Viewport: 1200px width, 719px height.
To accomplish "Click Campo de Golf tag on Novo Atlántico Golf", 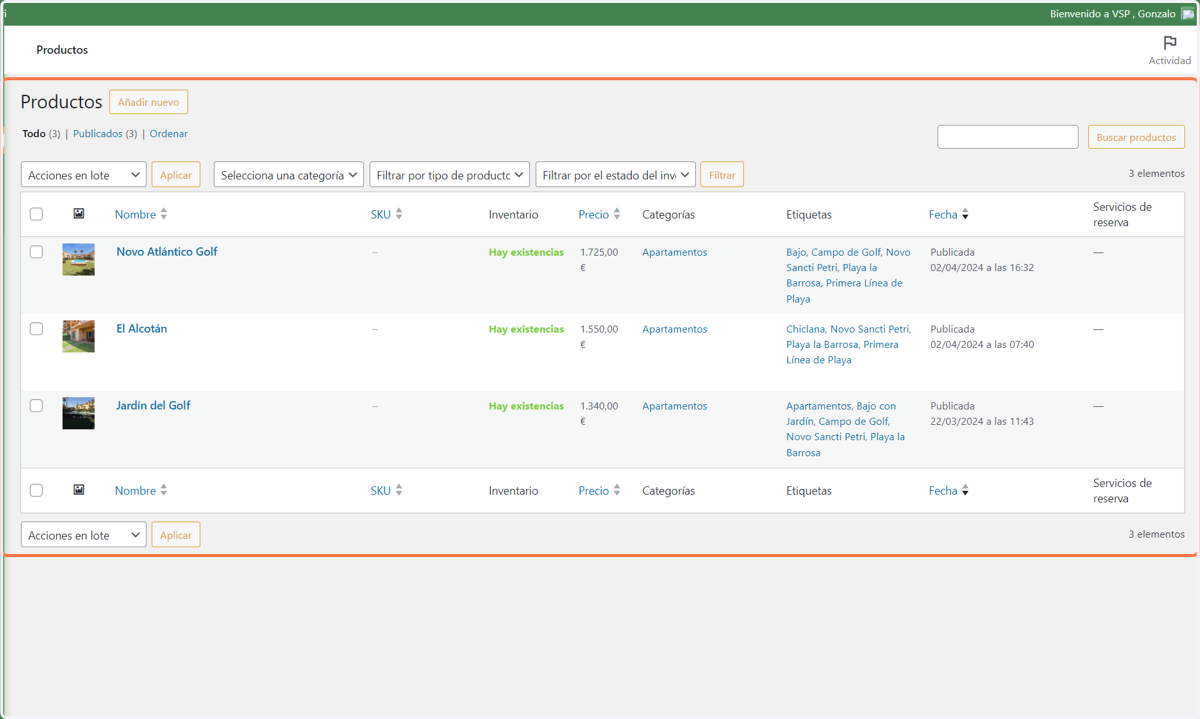I will coord(846,252).
